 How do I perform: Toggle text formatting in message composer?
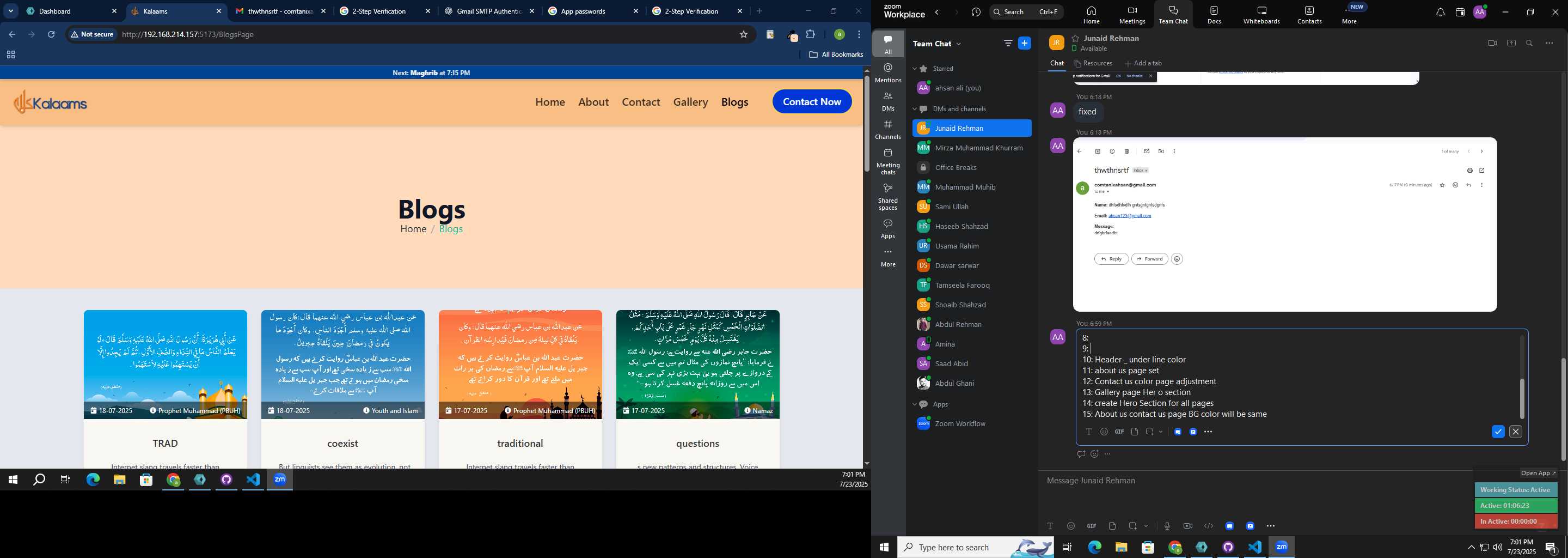point(1050,526)
